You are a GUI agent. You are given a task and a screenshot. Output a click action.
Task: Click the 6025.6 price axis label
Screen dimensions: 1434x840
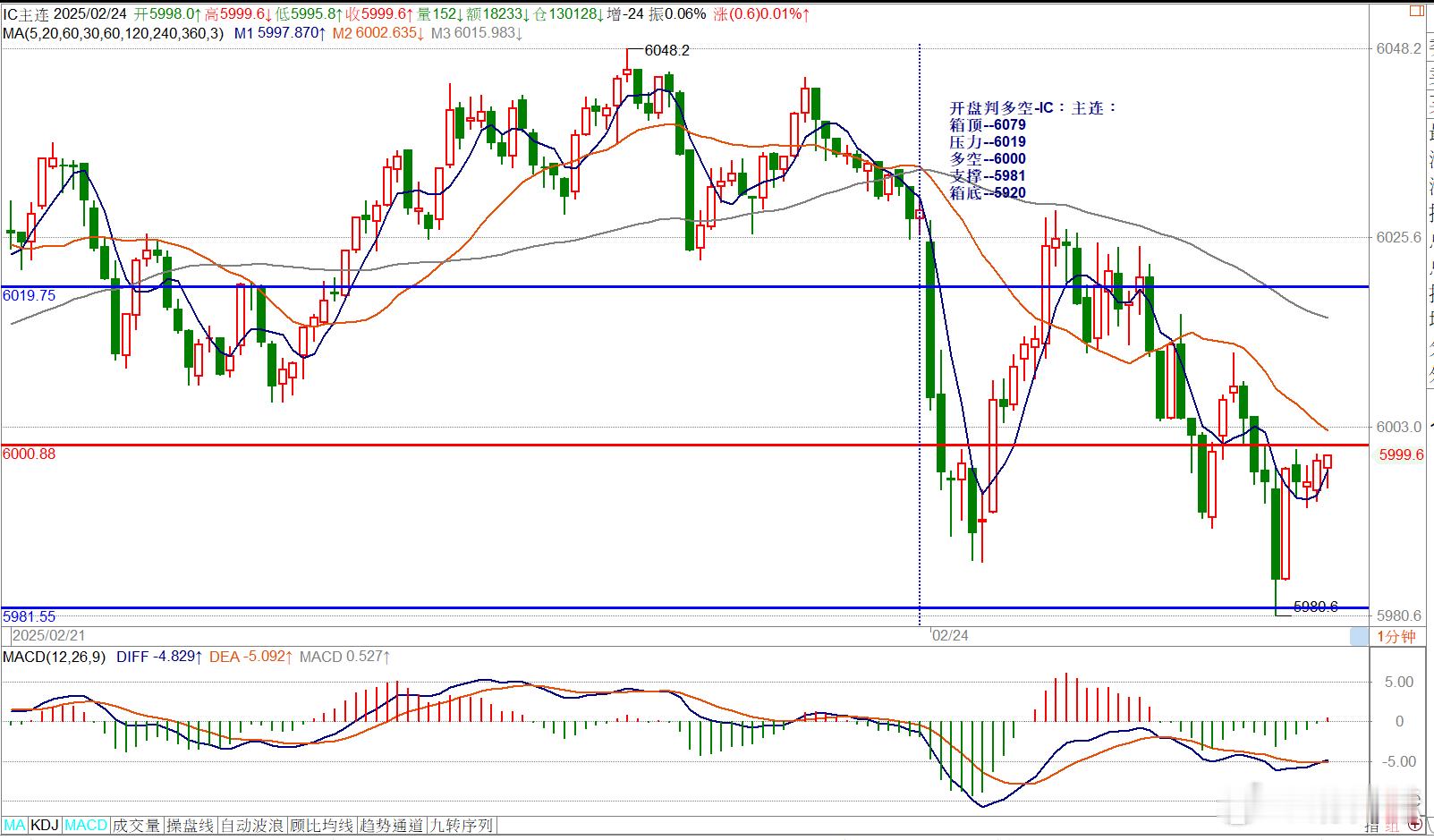tap(1399, 237)
